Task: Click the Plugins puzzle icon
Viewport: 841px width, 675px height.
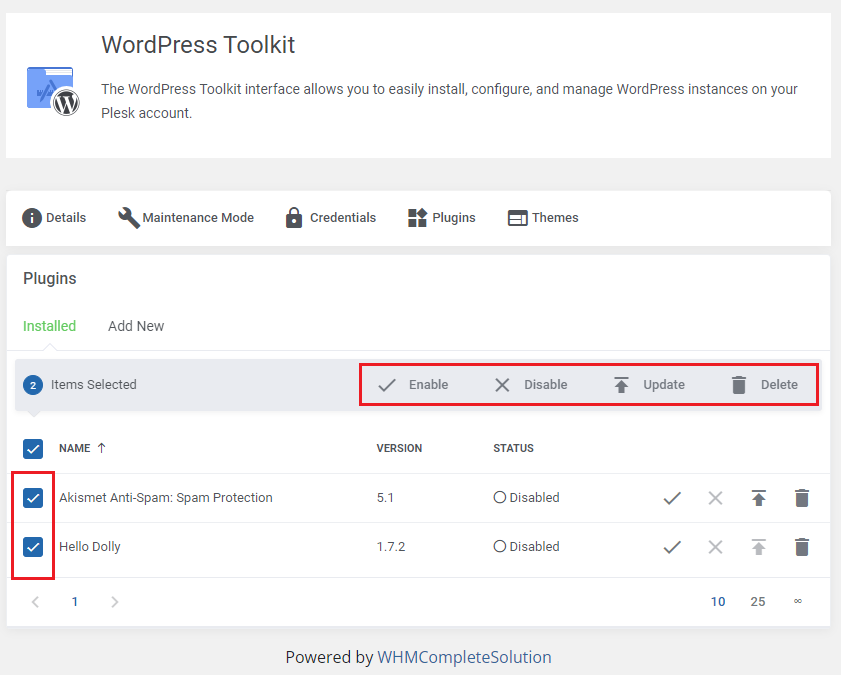Action: pyautogui.click(x=417, y=218)
